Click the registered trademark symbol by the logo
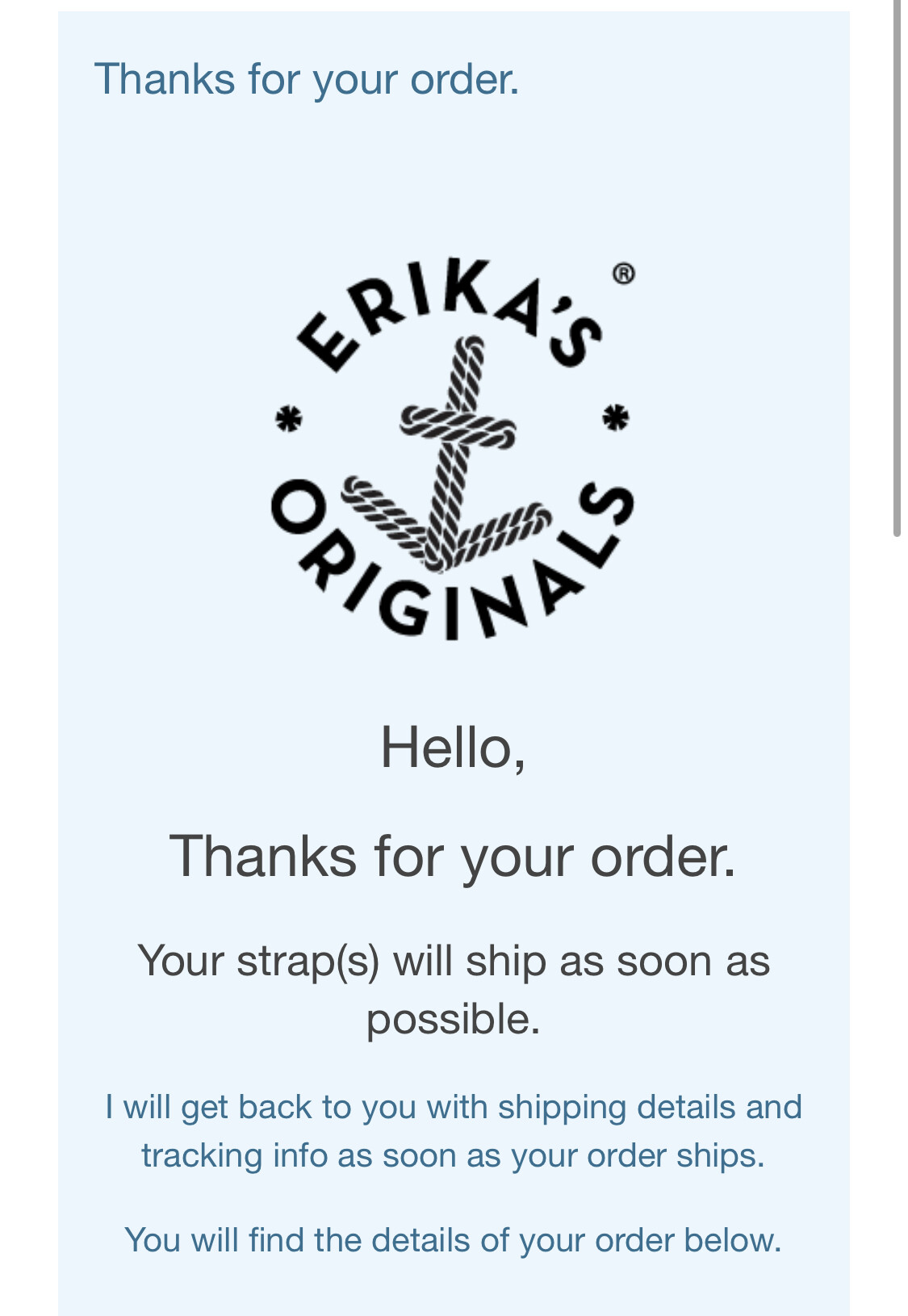 [x=623, y=274]
